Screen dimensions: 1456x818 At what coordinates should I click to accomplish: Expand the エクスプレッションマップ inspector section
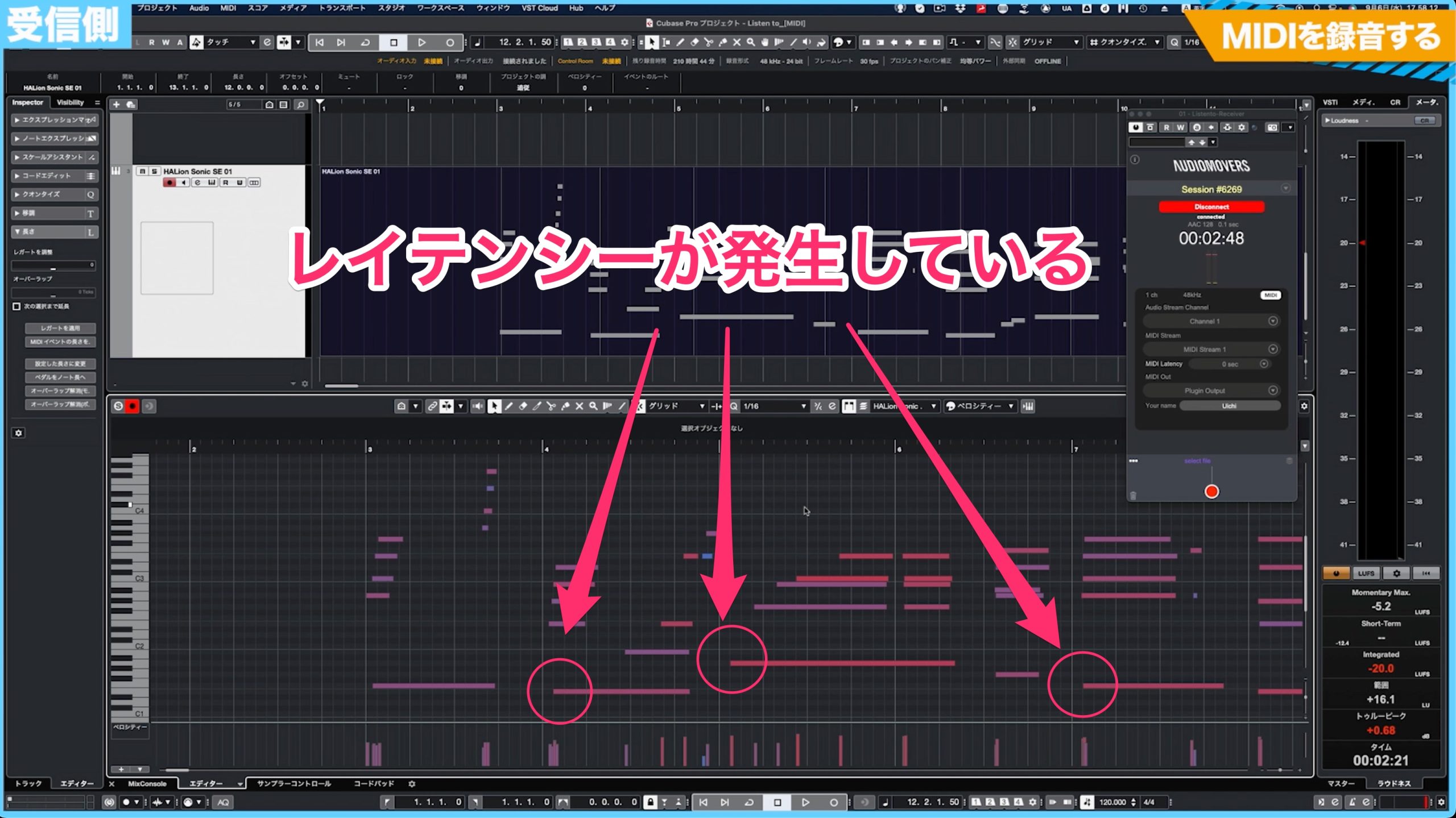coord(55,120)
